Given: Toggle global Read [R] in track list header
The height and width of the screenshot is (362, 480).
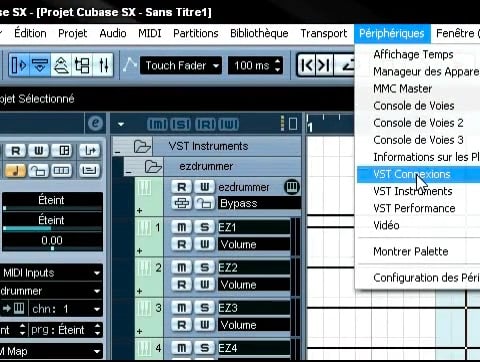Looking at the screenshot, I should tap(205, 125).
